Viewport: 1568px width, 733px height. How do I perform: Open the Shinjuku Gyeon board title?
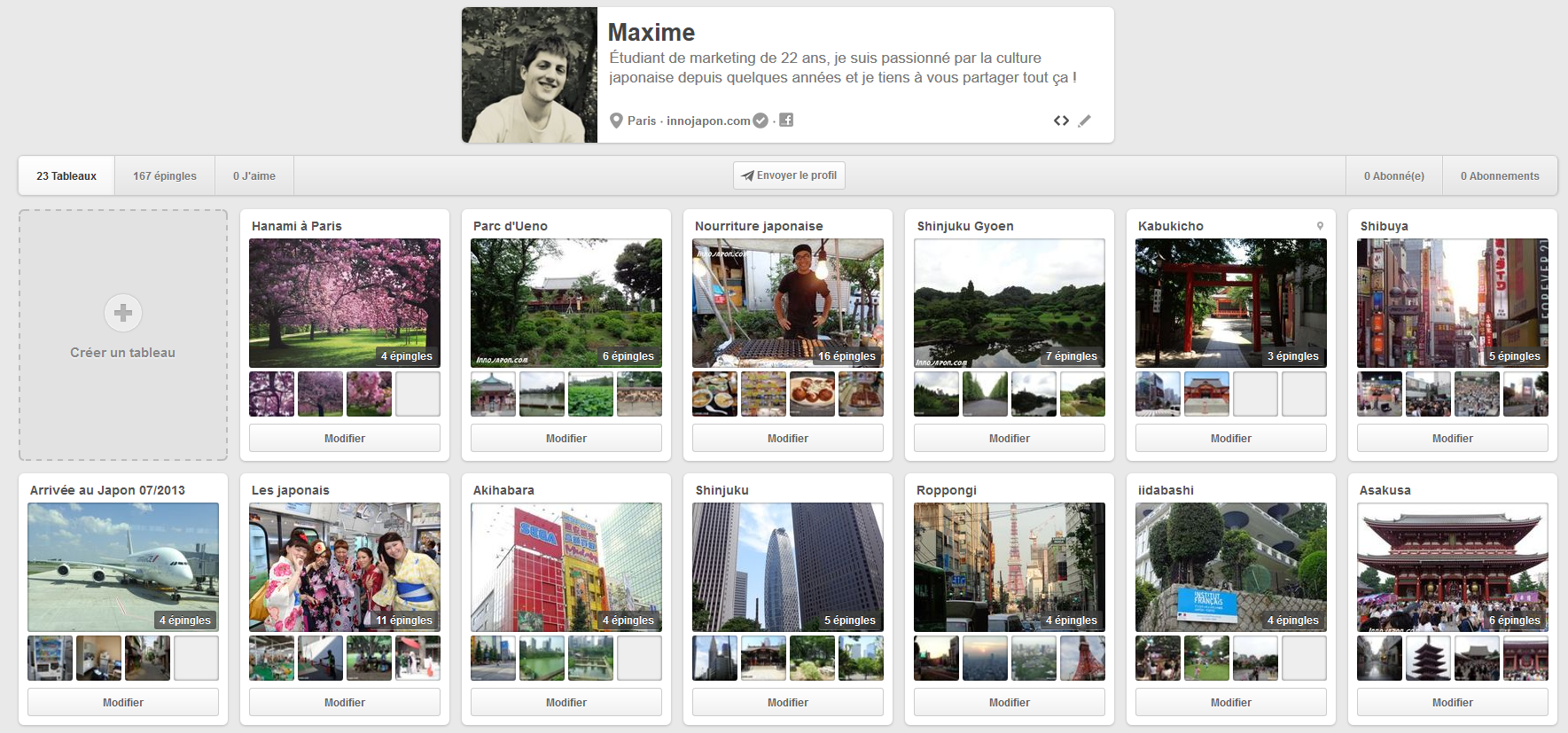(965, 226)
